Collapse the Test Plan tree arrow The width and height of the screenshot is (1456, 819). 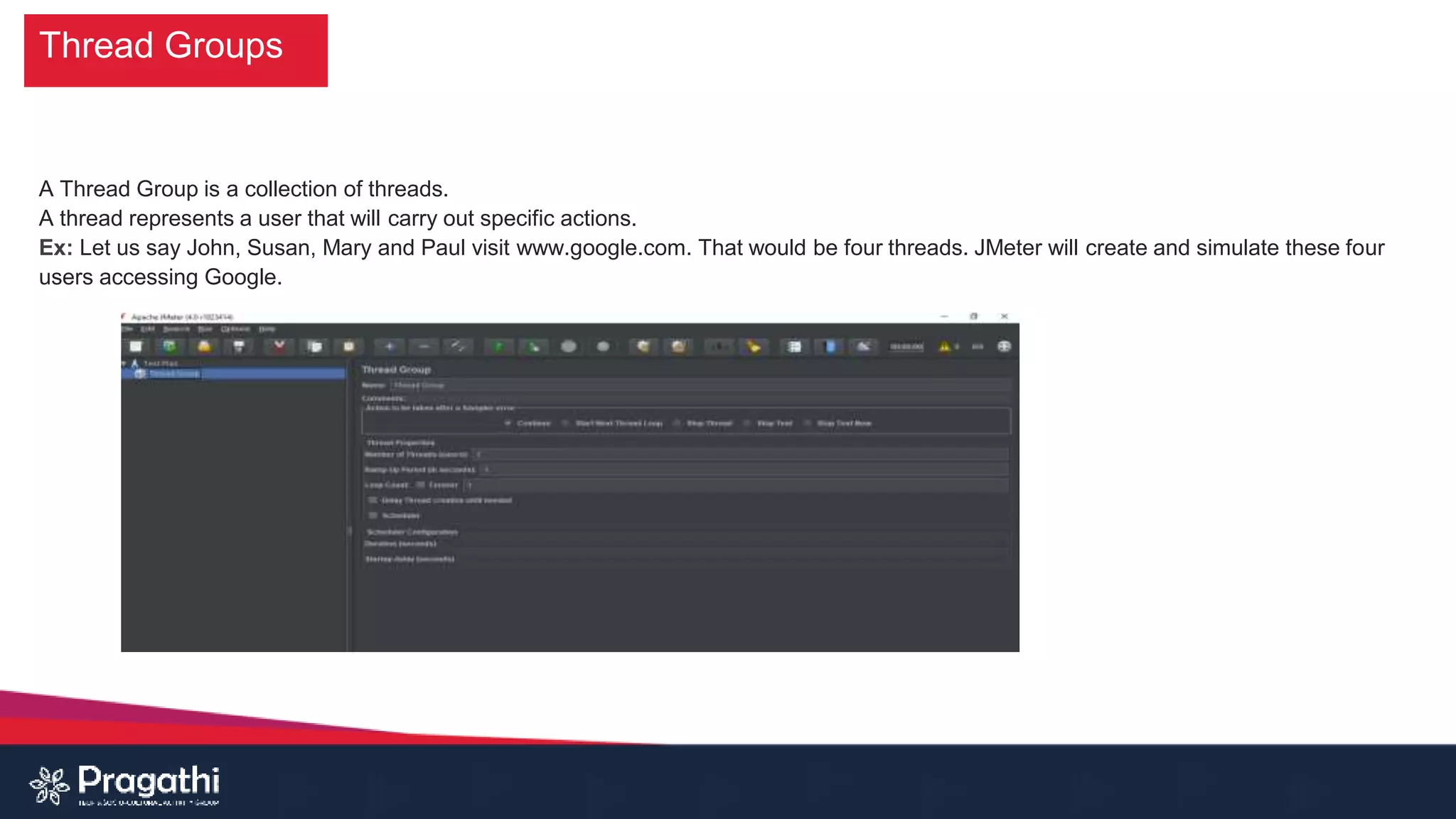tap(124, 363)
